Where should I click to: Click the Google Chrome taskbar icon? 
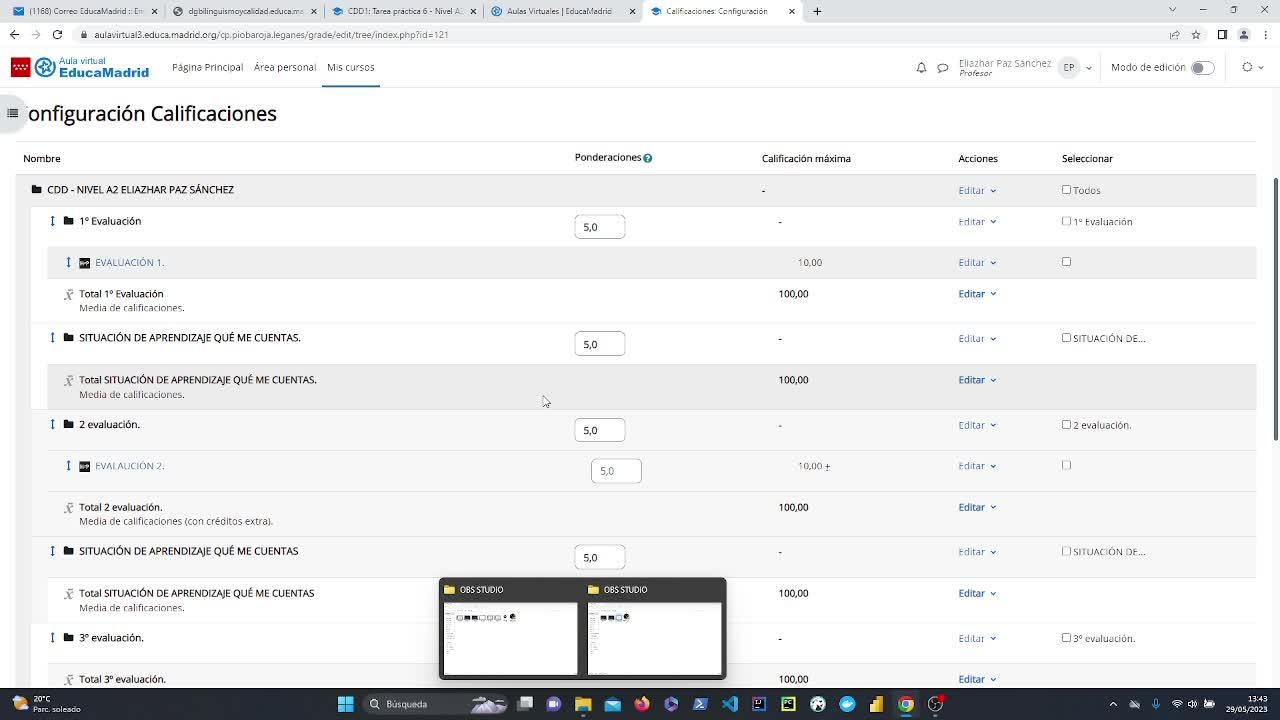[906, 704]
